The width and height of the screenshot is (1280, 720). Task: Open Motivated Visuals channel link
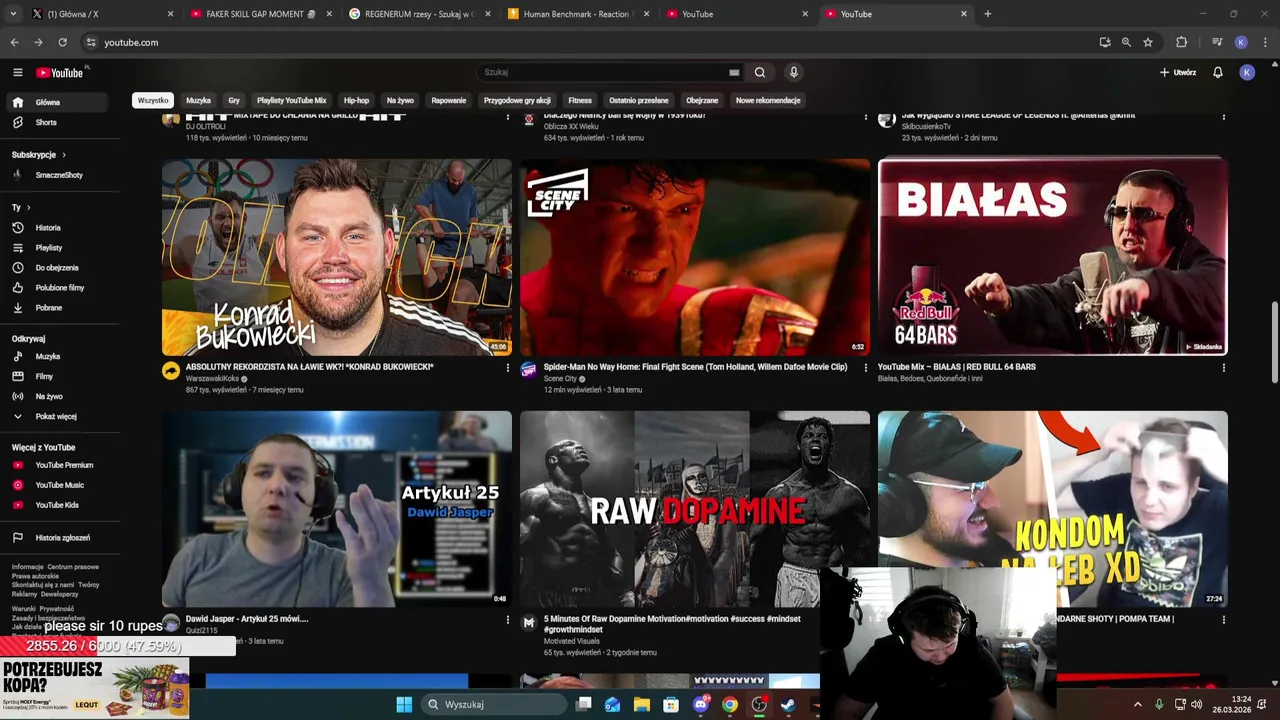tap(573, 641)
